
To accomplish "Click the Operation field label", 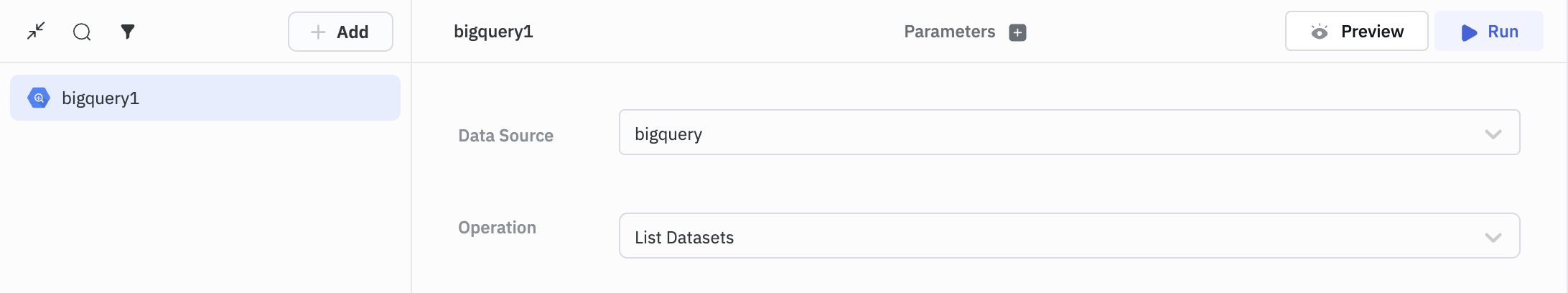I will pyautogui.click(x=497, y=228).
